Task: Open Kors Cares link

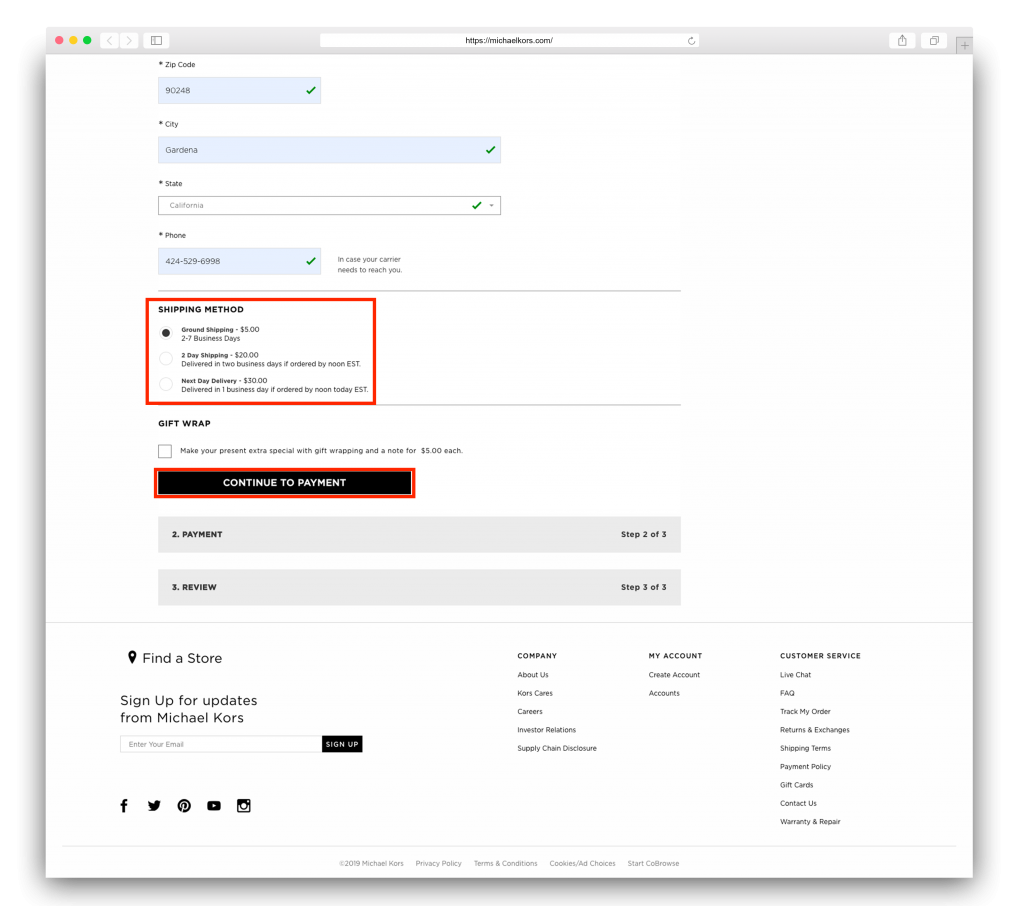Action: point(535,693)
